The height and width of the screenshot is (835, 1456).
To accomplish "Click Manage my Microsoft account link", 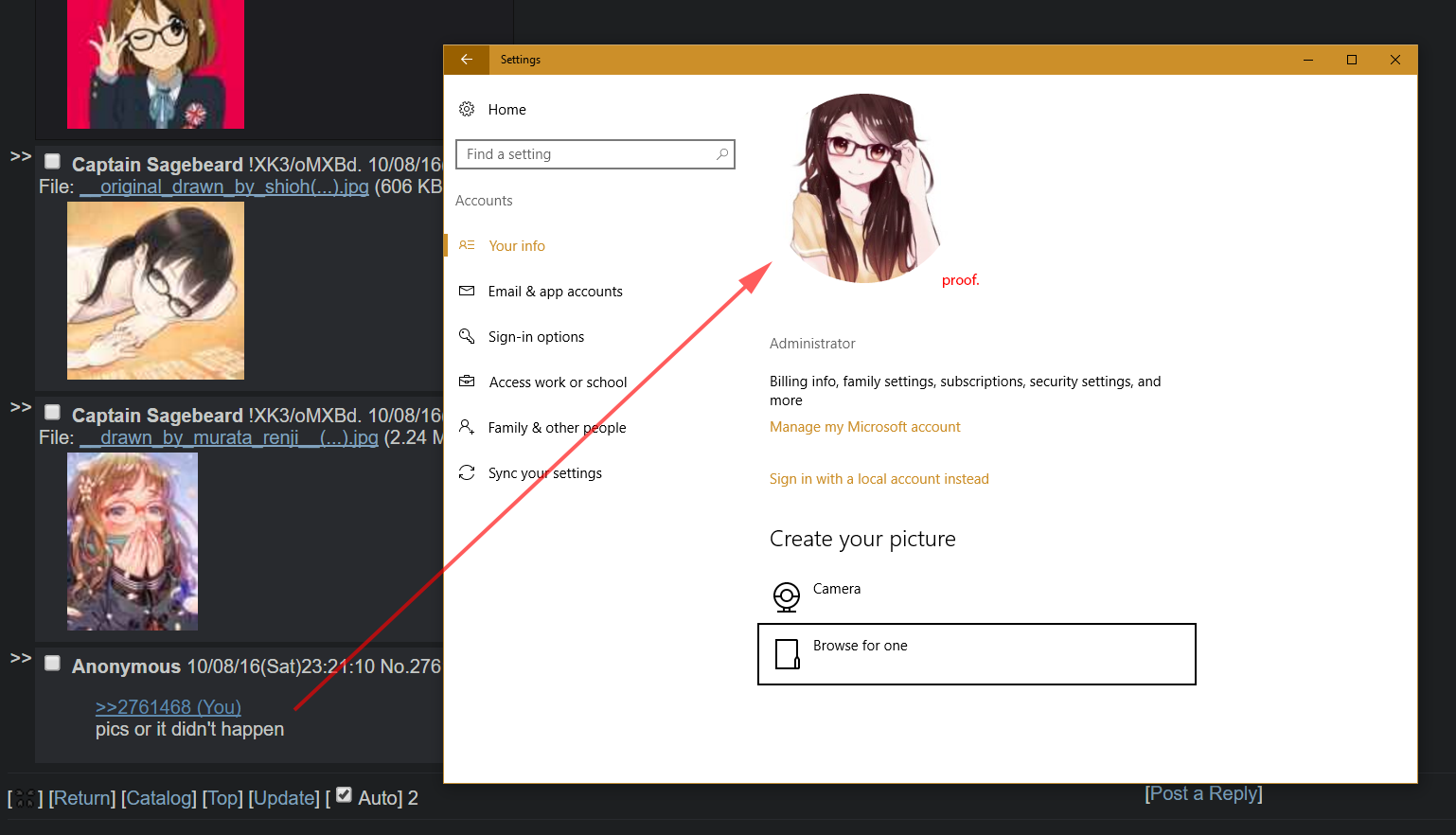I will 864,427.
